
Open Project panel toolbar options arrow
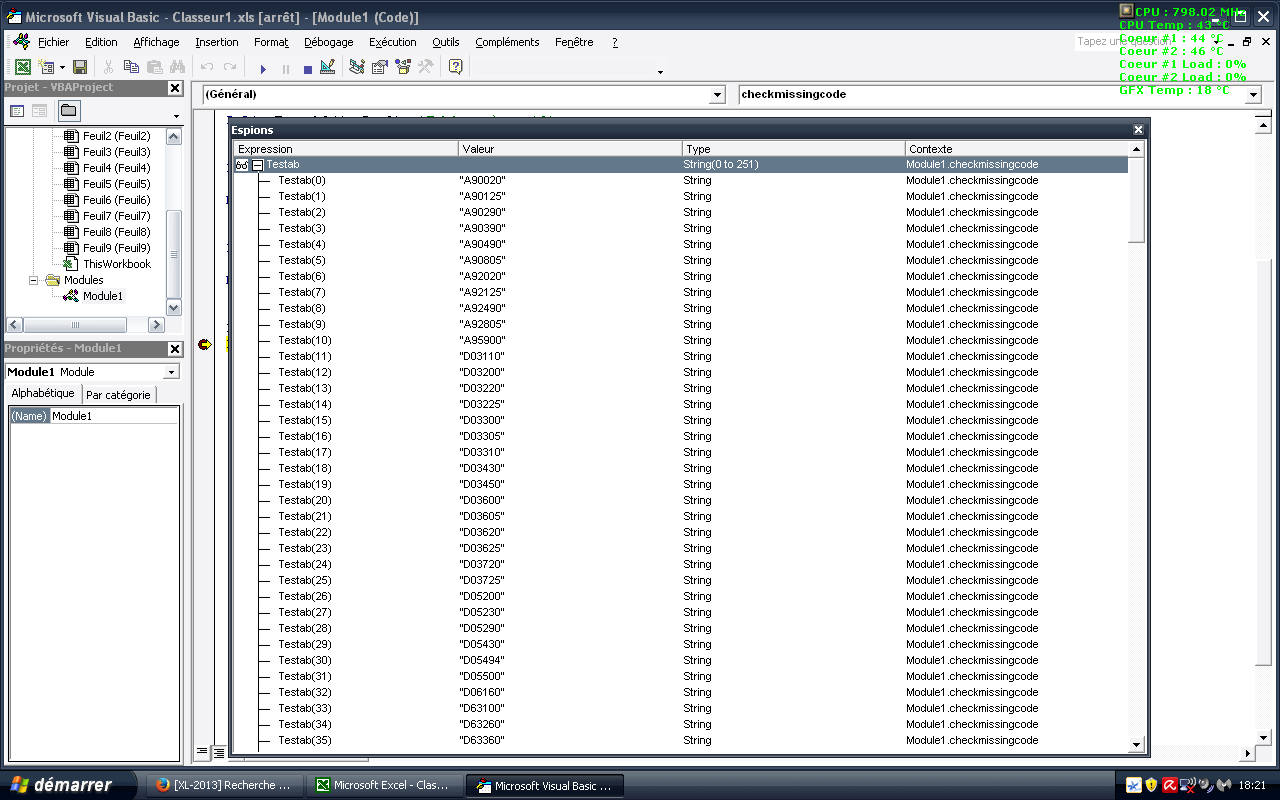pos(176,116)
